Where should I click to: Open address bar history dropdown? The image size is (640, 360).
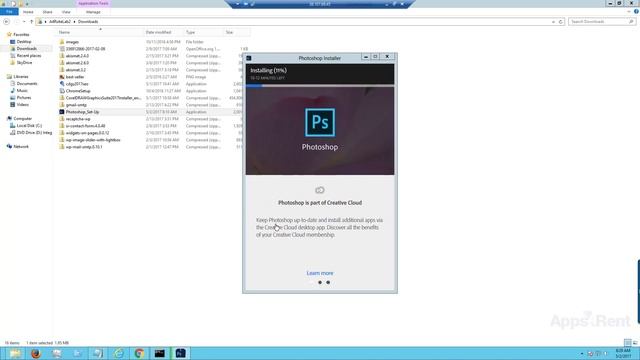[x=553, y=22]
